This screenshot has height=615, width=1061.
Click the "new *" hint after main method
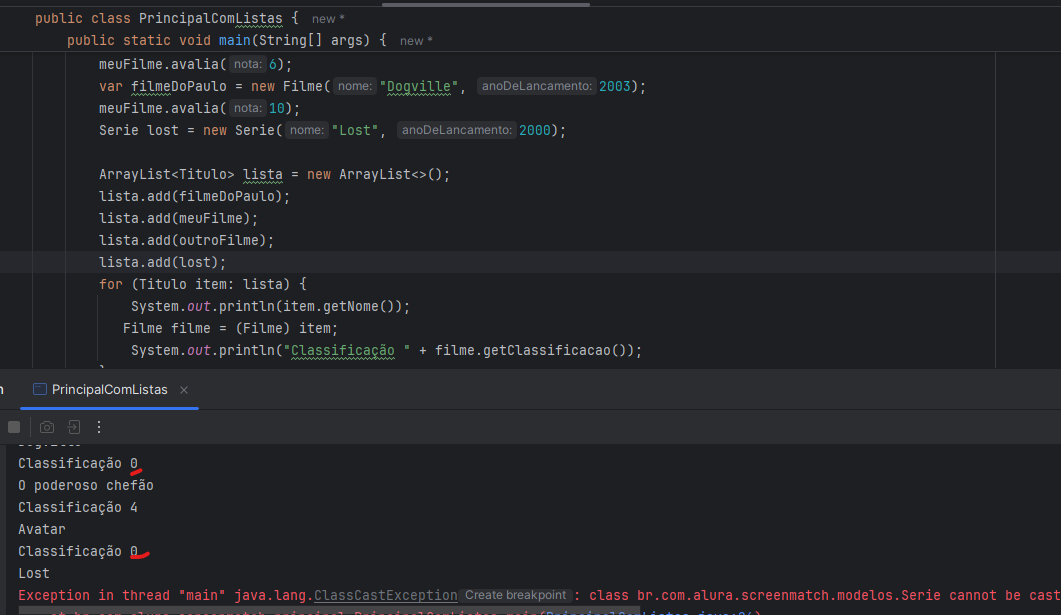(x=416, y=41)
